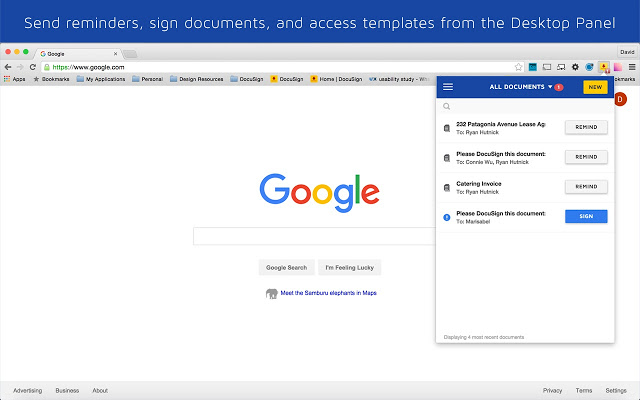The width and height of the screenshot is (640, 400).
Task: Focus the DocuSign panel search field
Action: click(525, 106)
